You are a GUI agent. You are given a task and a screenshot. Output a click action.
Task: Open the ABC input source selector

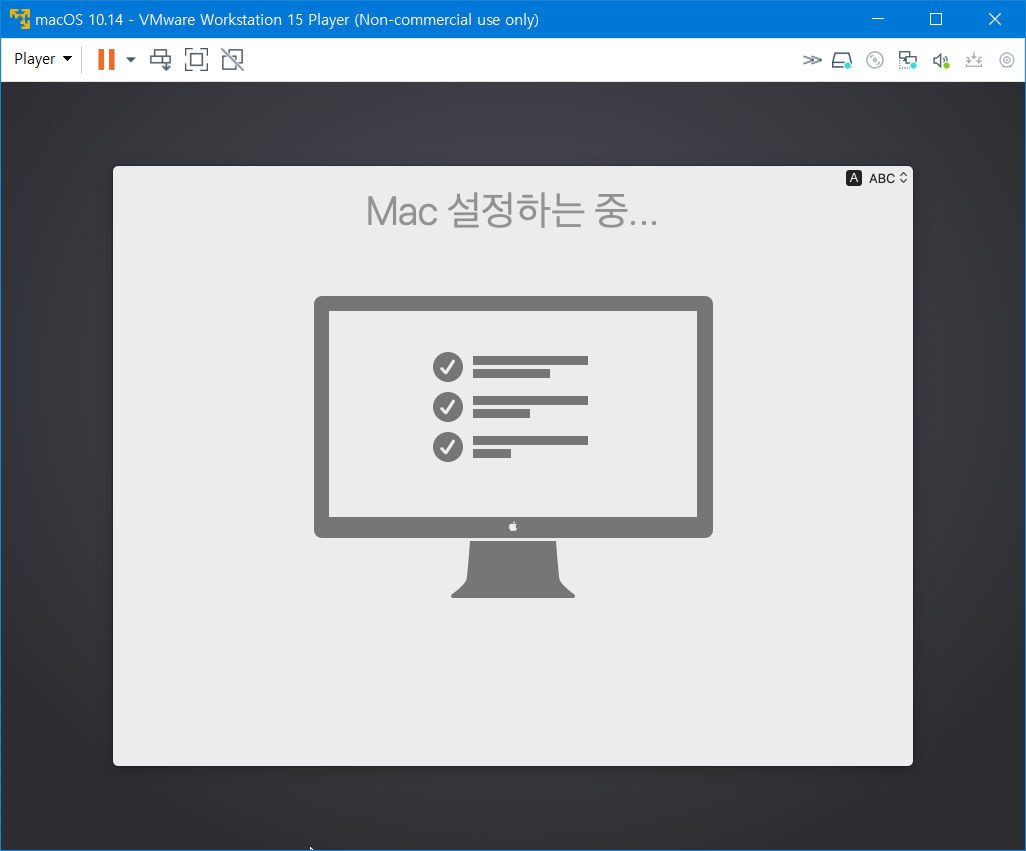point(887,178)
